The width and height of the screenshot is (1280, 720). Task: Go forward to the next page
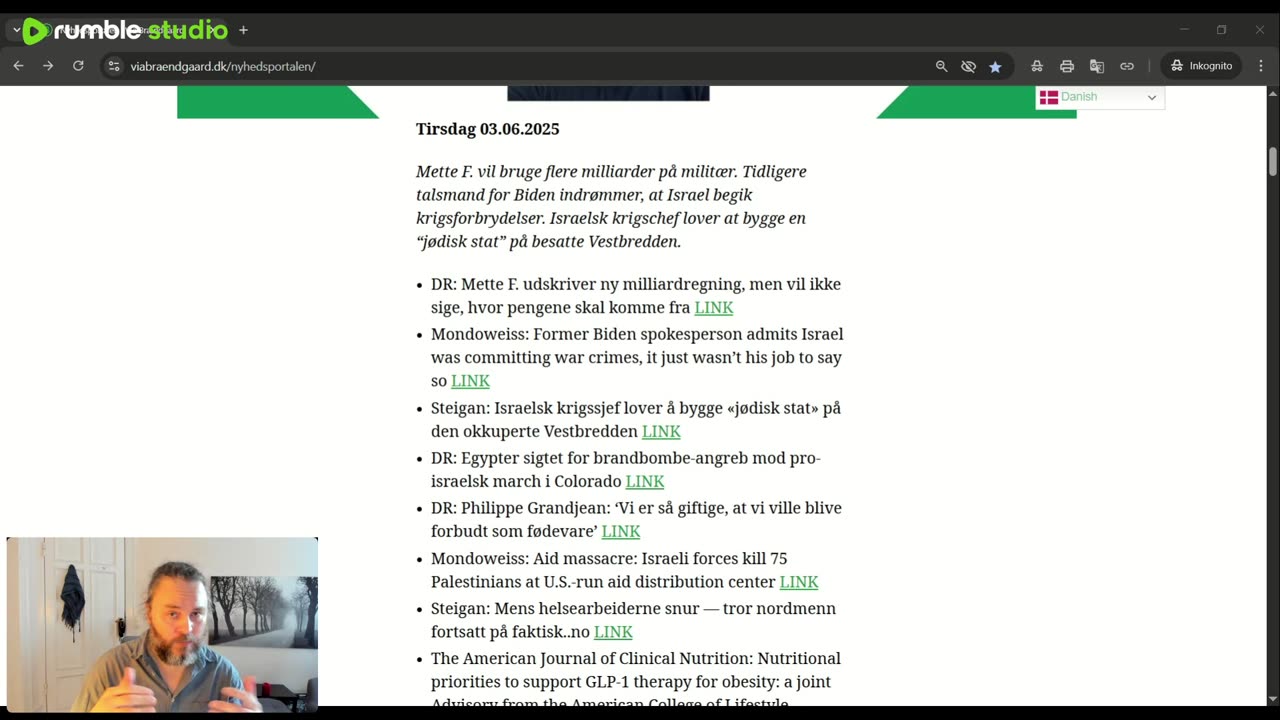pyautogui.click(x=48, y=66)
